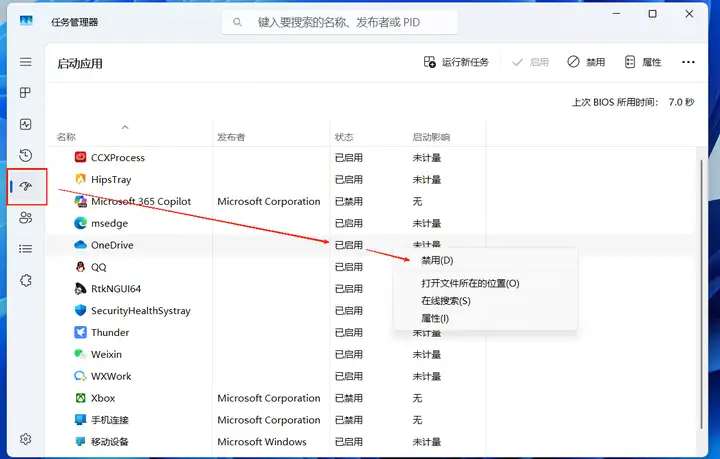This screenshot has width=720, height=459.
Task: Maximize the Task Manager window
Action: pyautogui.click(x=652, y=14)
